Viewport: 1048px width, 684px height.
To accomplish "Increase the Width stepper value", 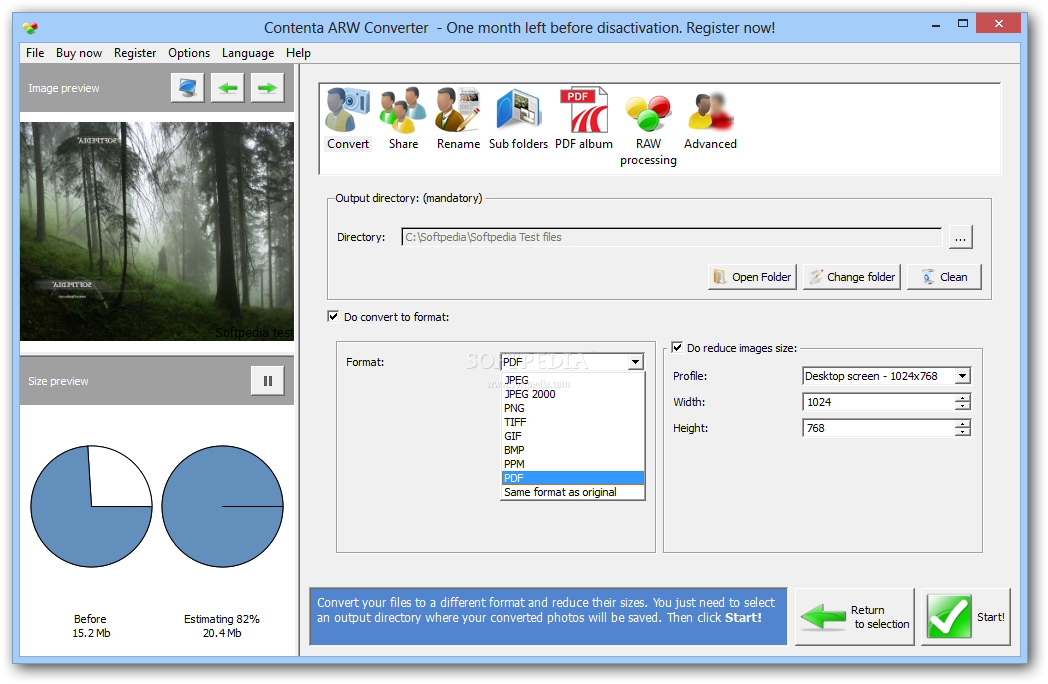I will coord(962,398).
